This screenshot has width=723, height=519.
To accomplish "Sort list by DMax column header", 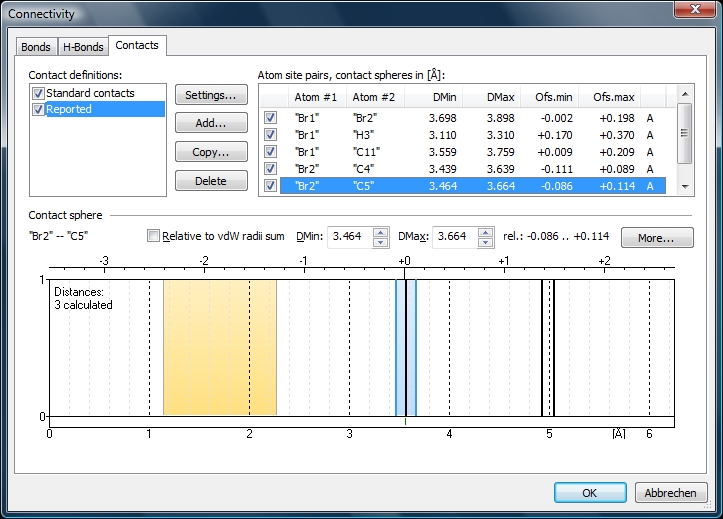I will 500,97.
